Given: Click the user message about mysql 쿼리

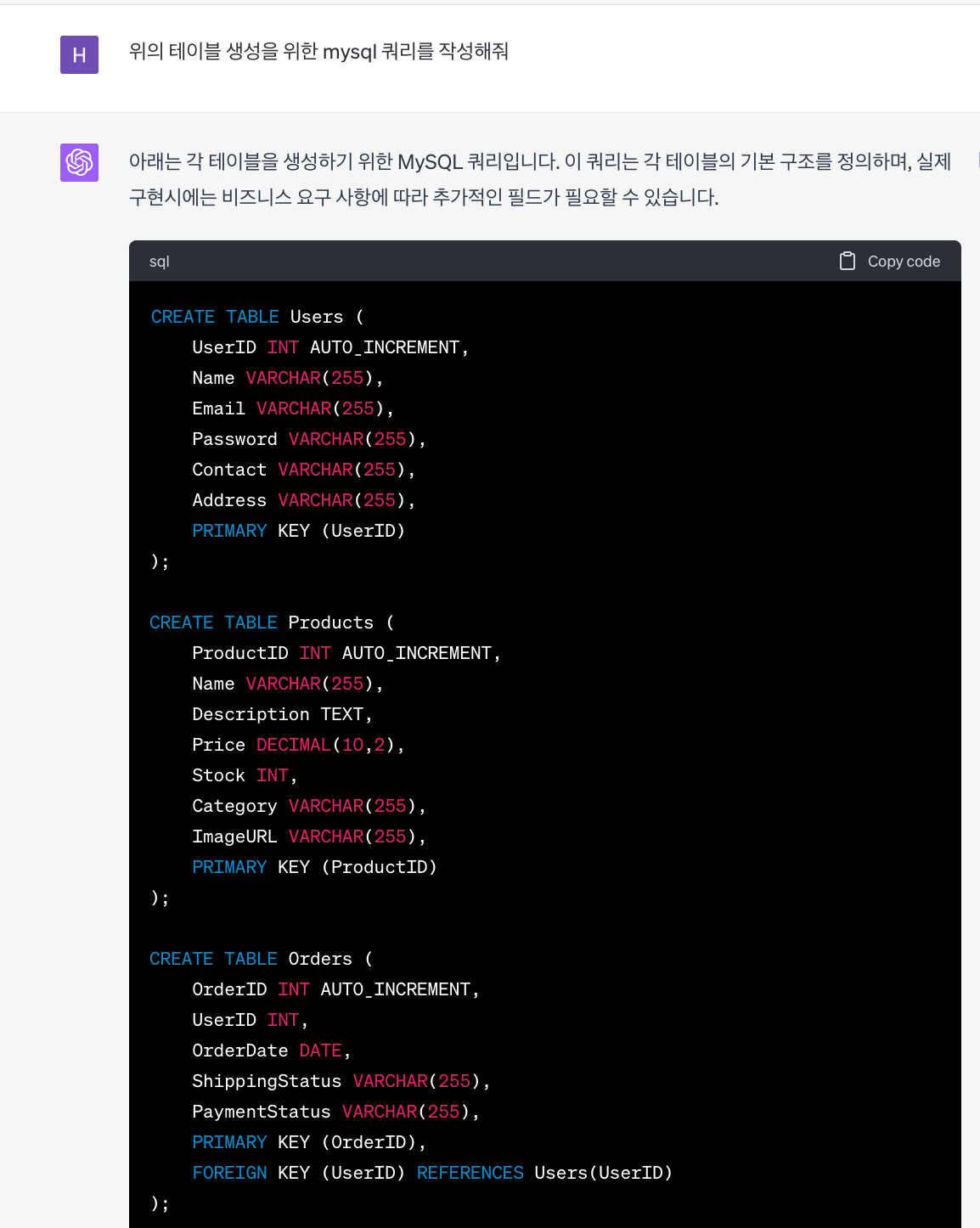Looking at the screenshot, I should [x=318, y=52].
